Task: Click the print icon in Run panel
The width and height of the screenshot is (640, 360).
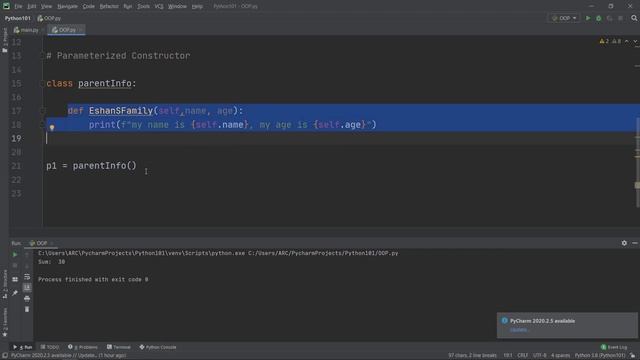Action: (x=27, y=298)
